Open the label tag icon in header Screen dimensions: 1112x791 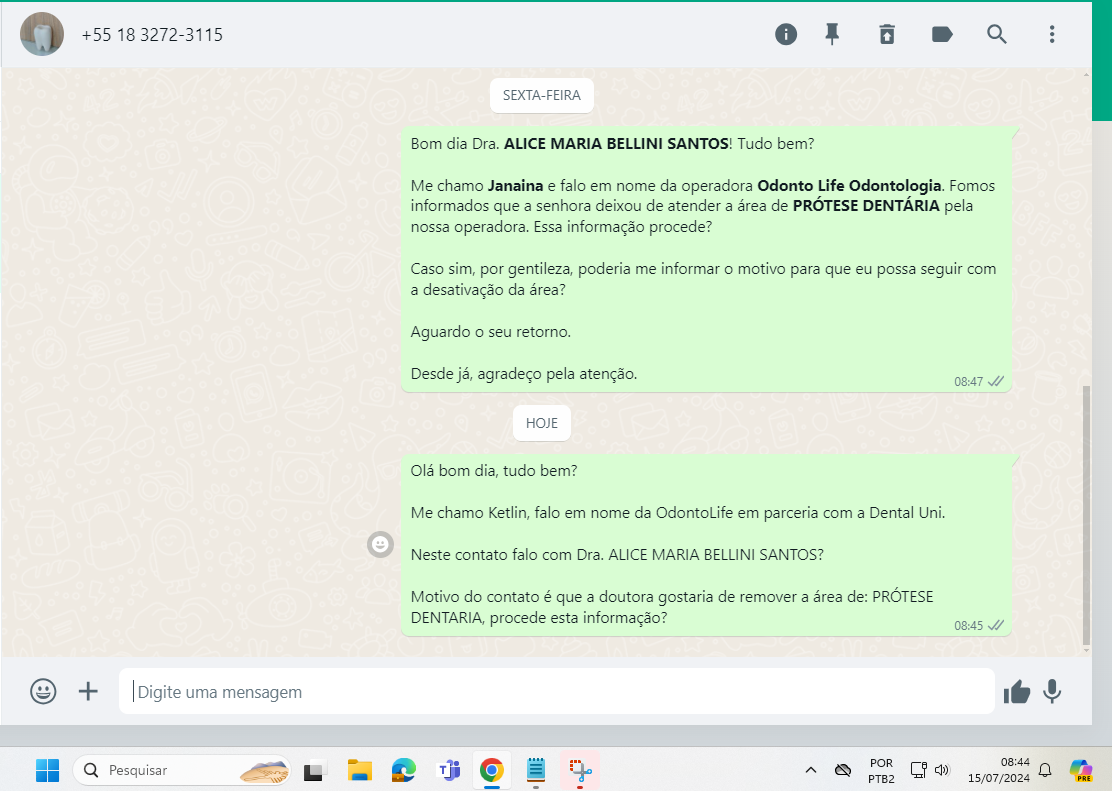tap(942, 34)
